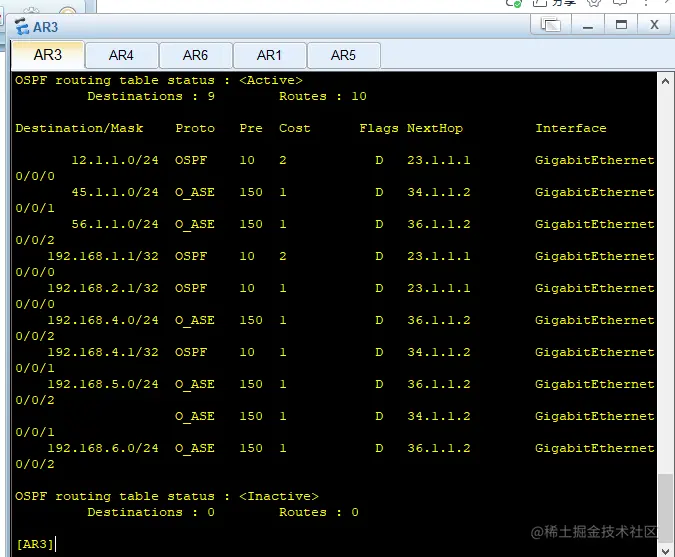Click the 192.168.6.0/24 destination entry
Screen dimensions: 675x557
103,448
